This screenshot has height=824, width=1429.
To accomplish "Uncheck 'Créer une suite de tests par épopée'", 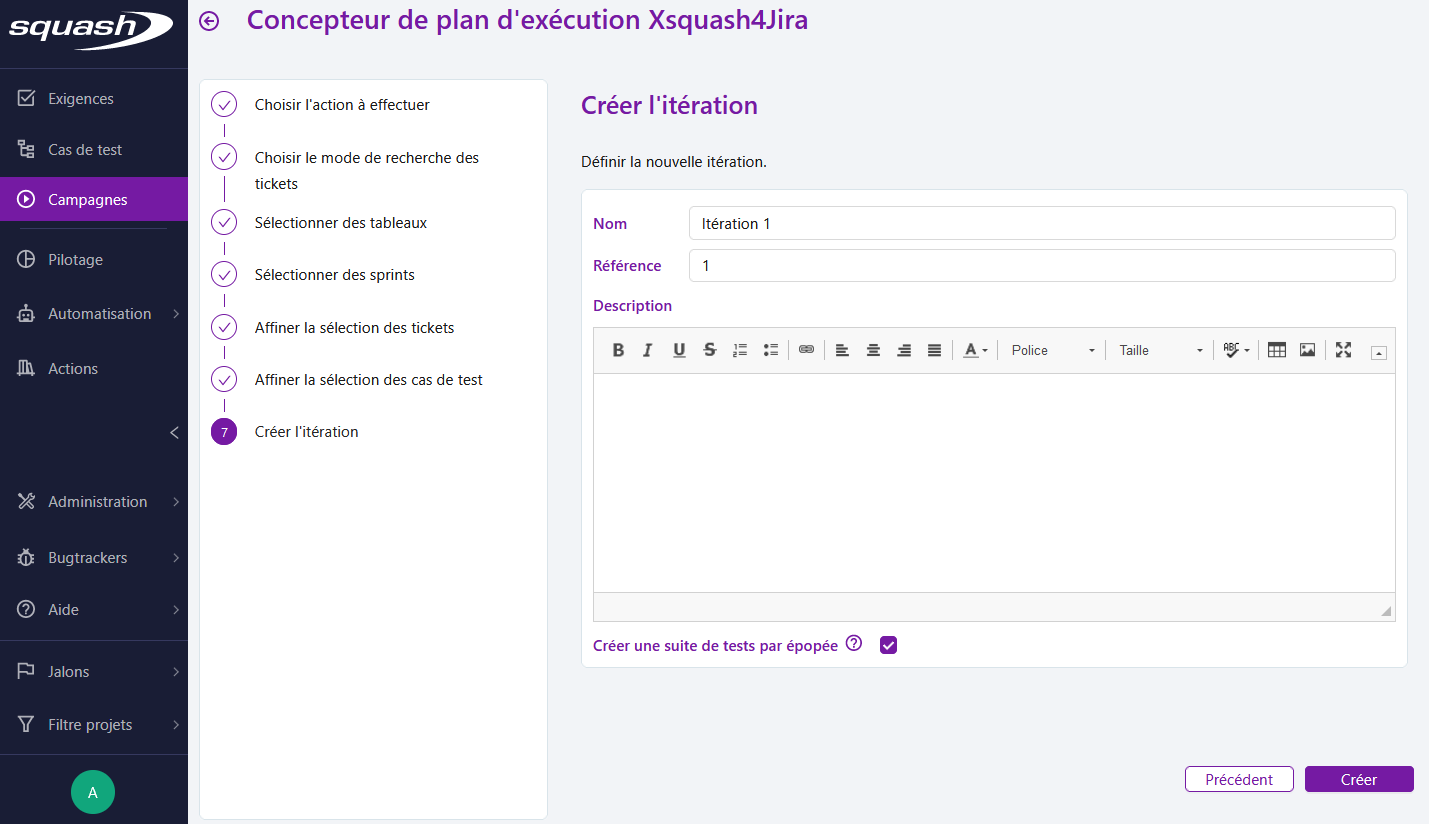I will coord(888,645).
